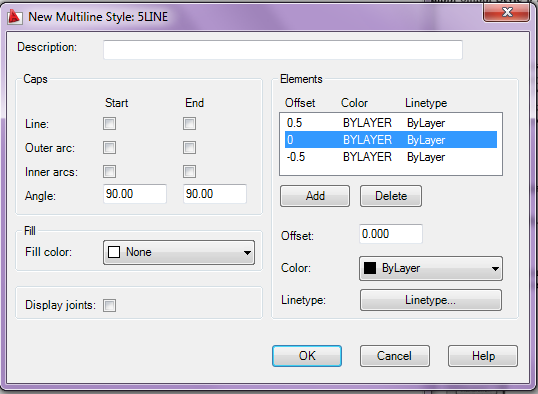Click the Start angle field

135,194
